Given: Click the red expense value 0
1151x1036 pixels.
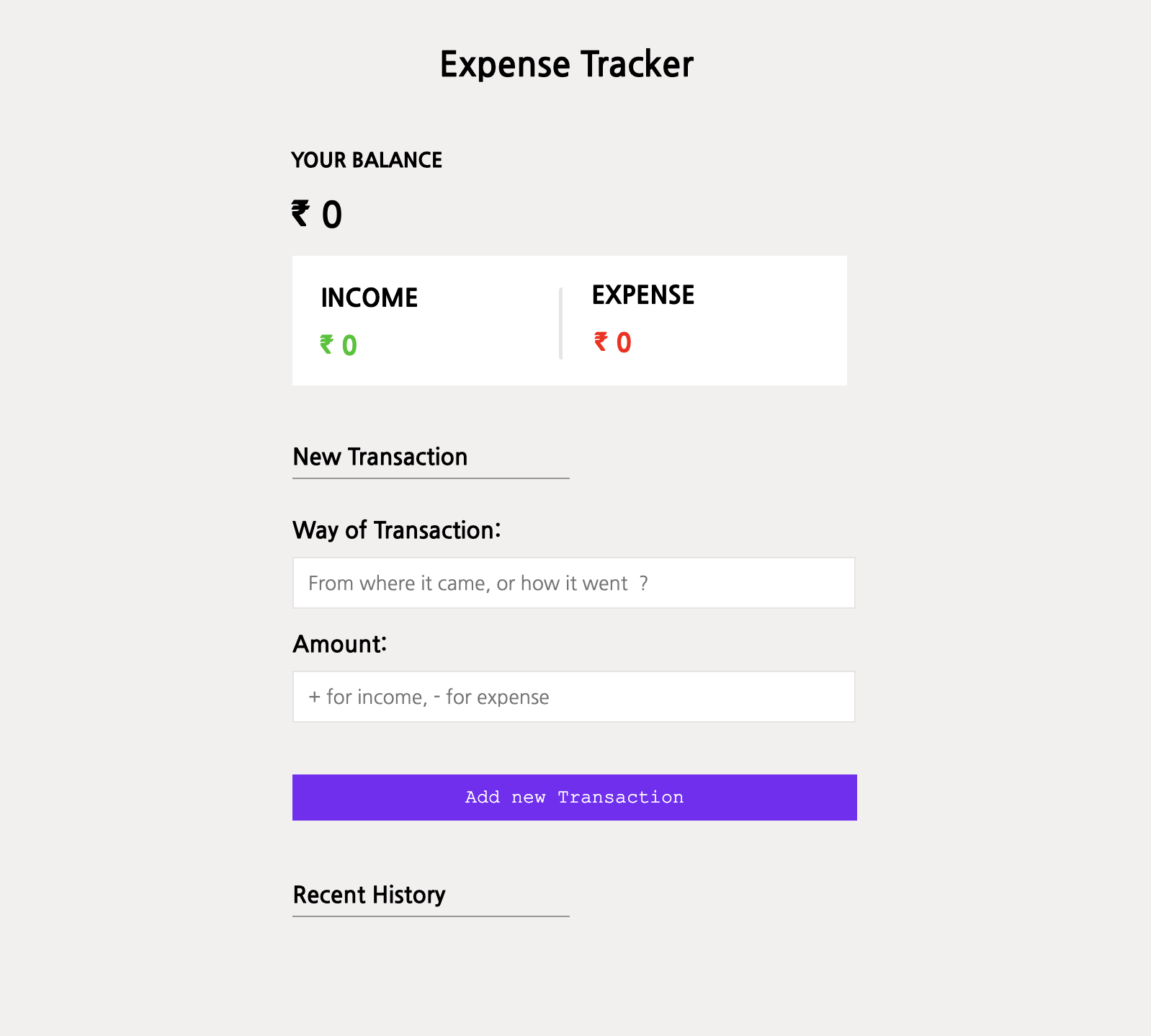Looking at the screenshot, I should click(624, 343).
